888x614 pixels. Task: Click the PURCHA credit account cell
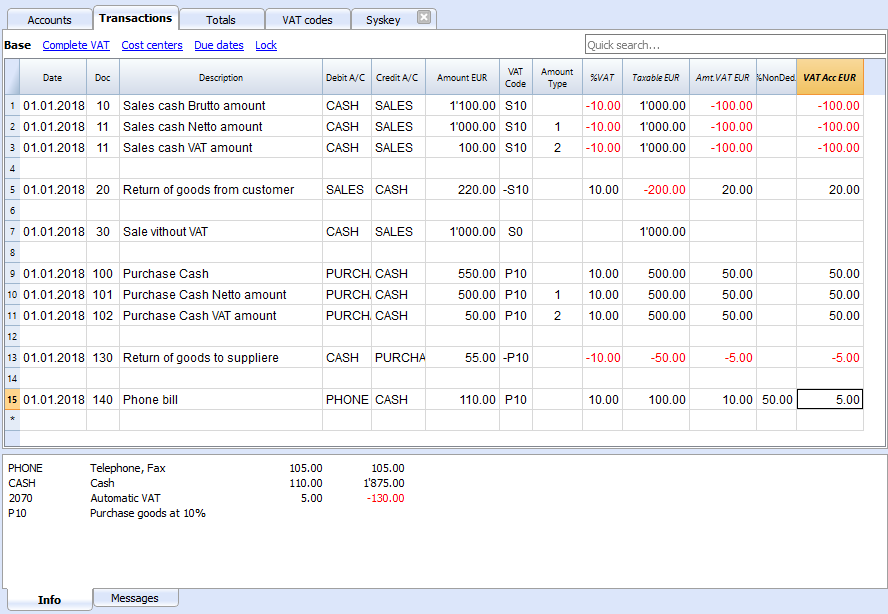coord(398,358)
